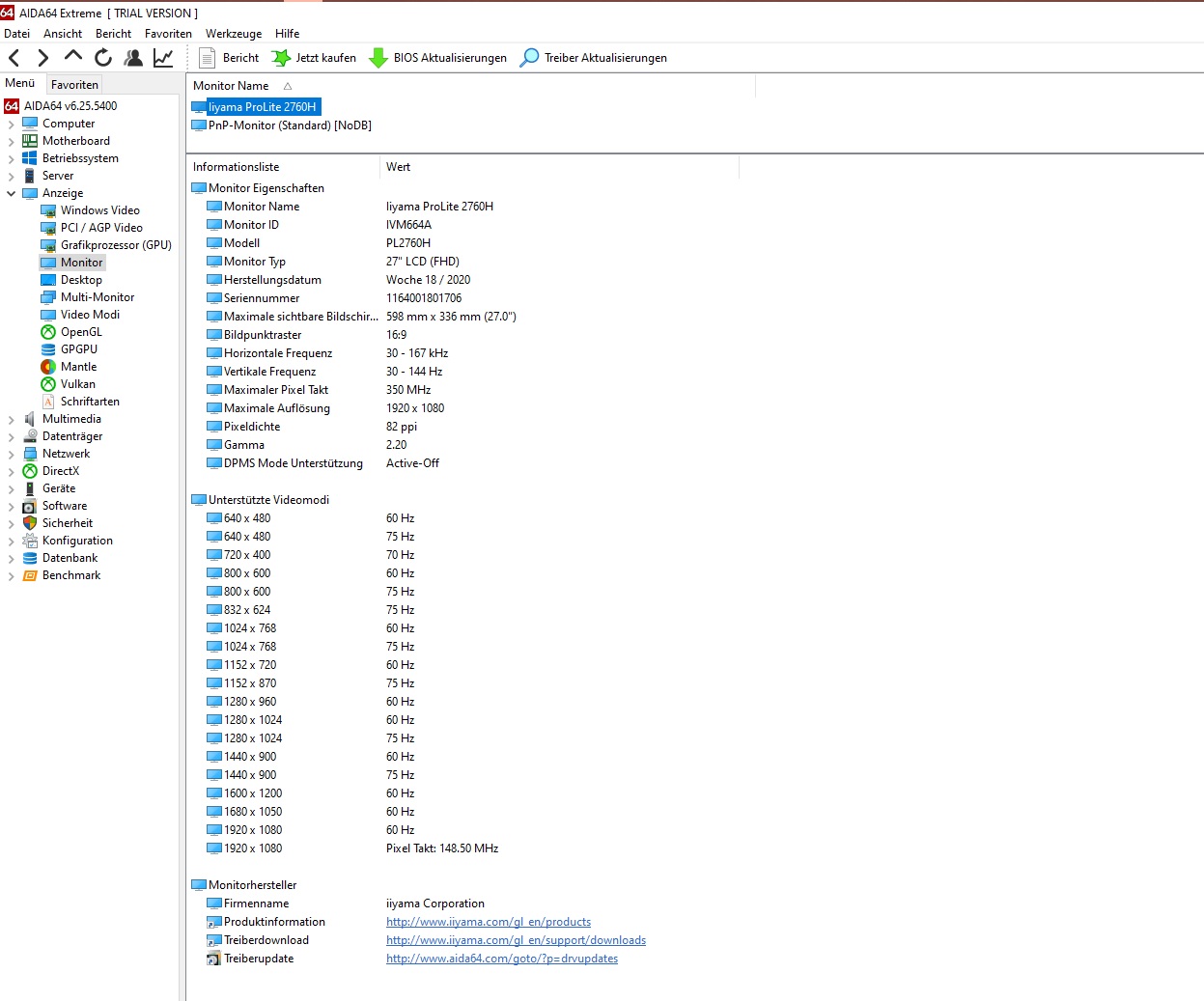
Task: Open the user/manage report profile icon
Action: tap(133, 58)
